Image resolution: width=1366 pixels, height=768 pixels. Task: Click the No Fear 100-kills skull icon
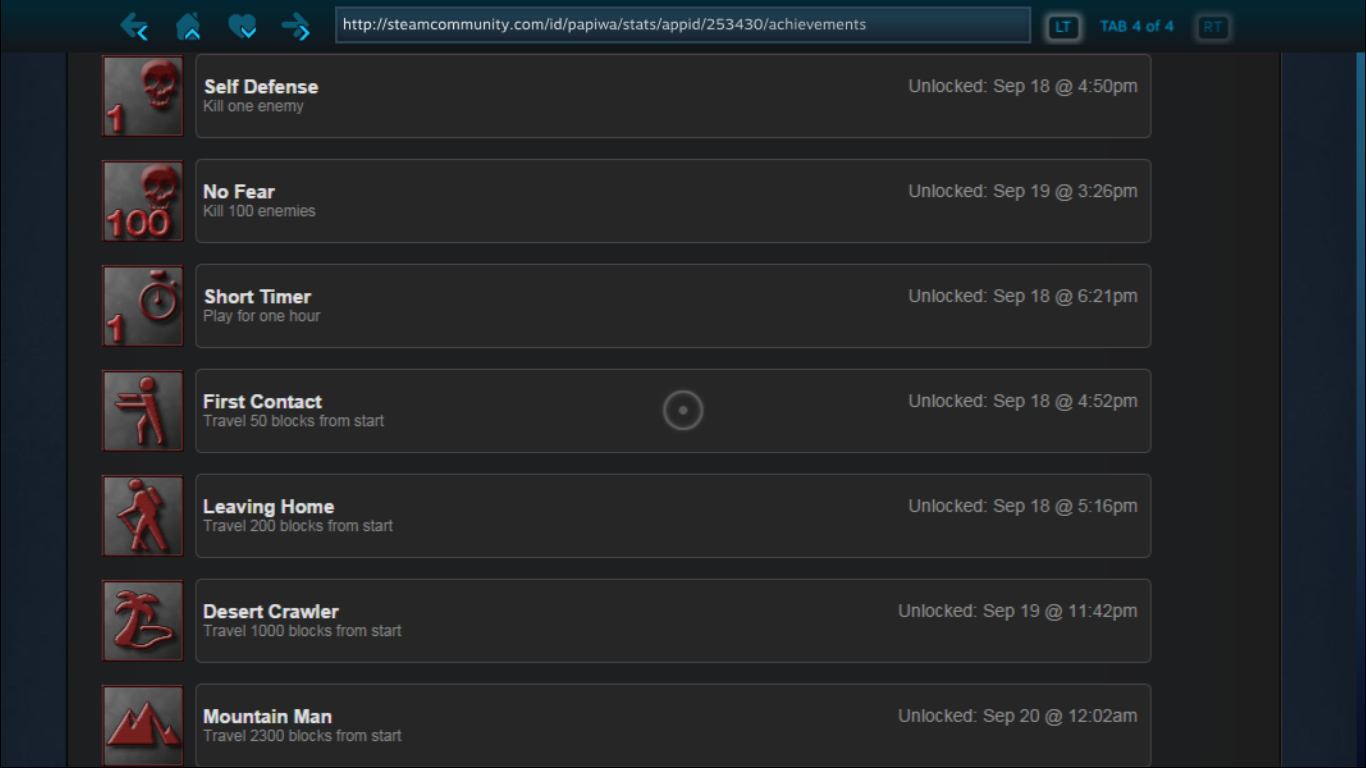pos(143,201)
